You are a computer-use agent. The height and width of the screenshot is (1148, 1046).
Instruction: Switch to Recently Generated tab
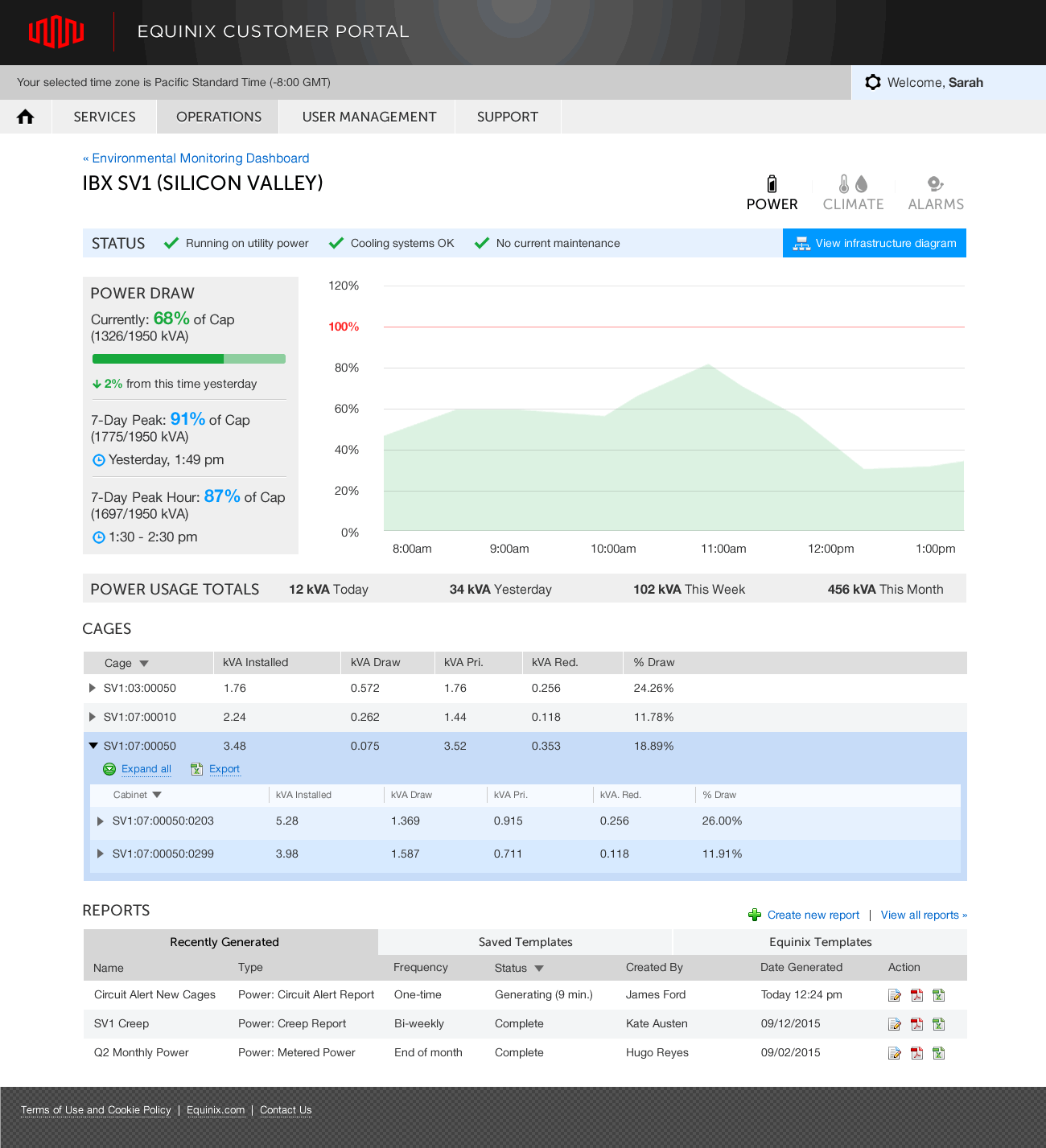coord(230,942)
